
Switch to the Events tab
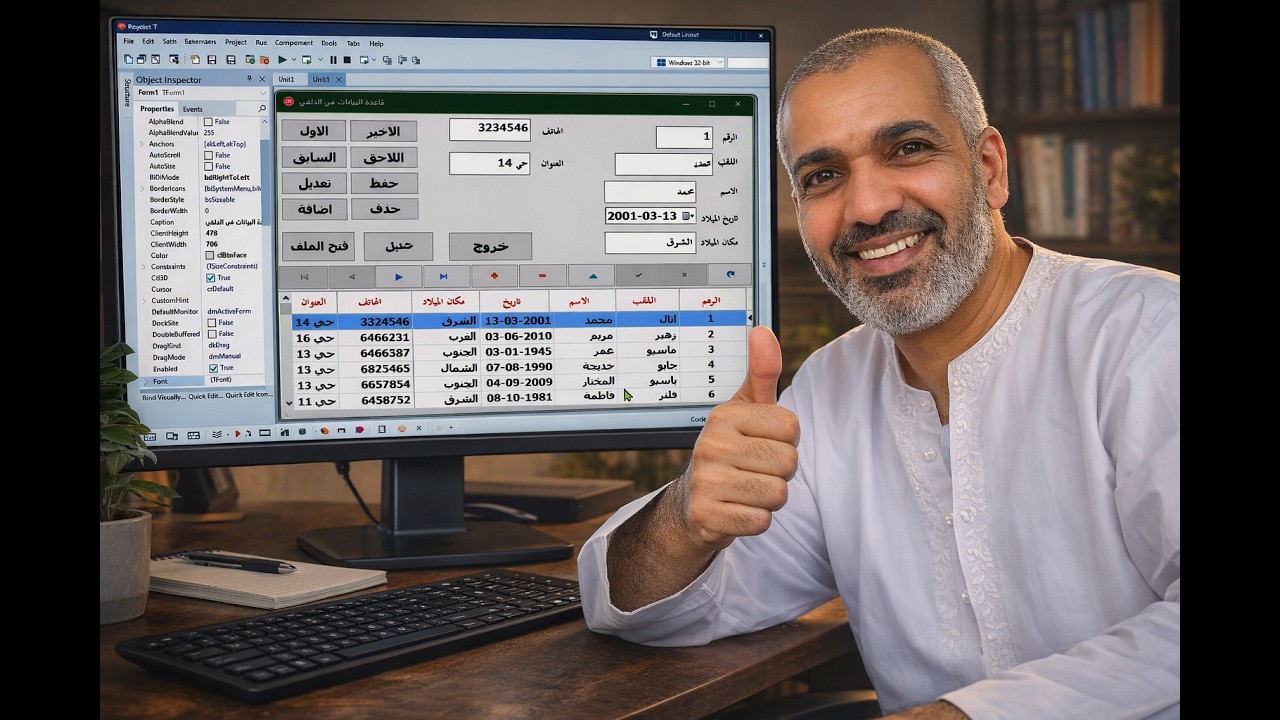click(192, 109)
